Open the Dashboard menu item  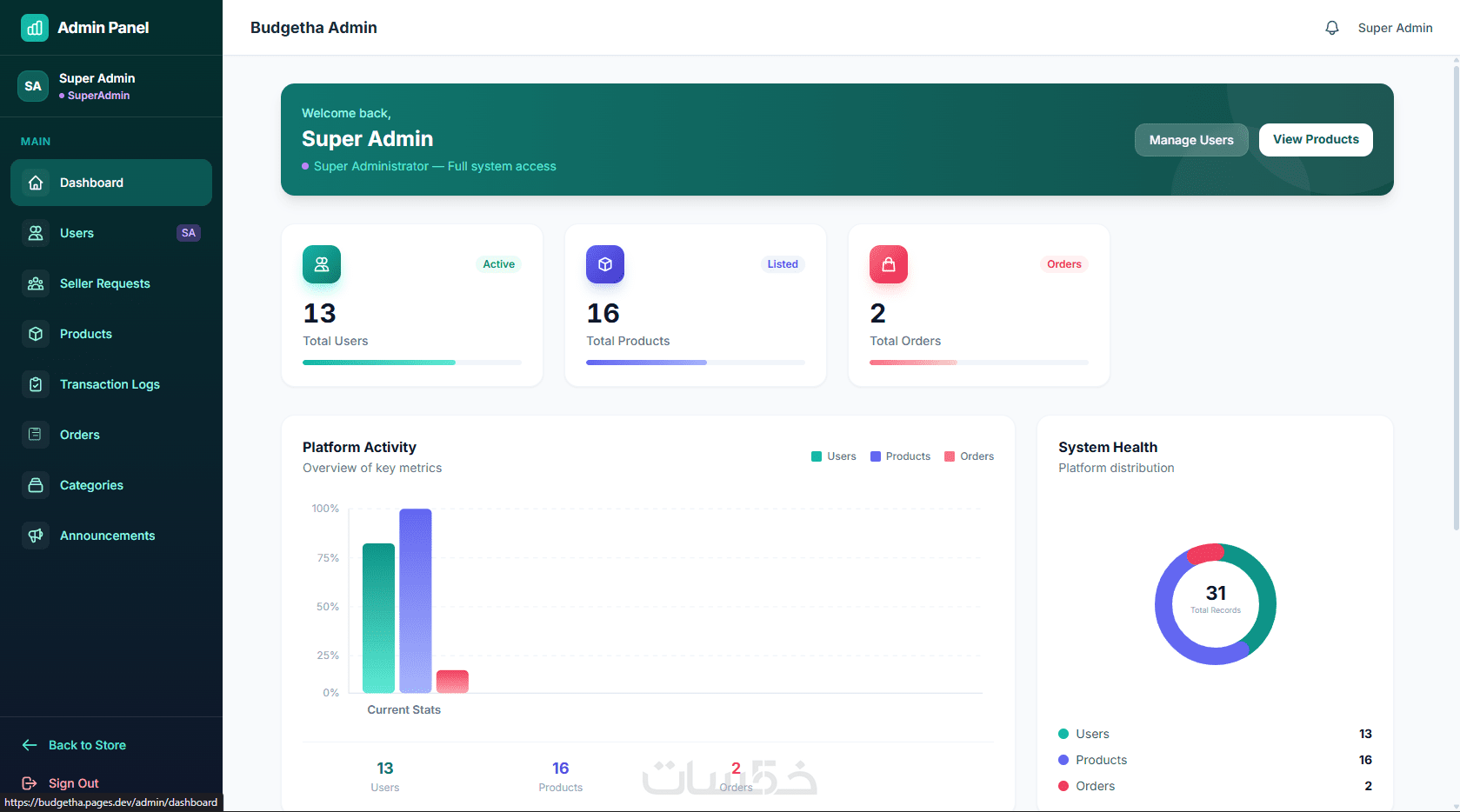click(111, 183)
